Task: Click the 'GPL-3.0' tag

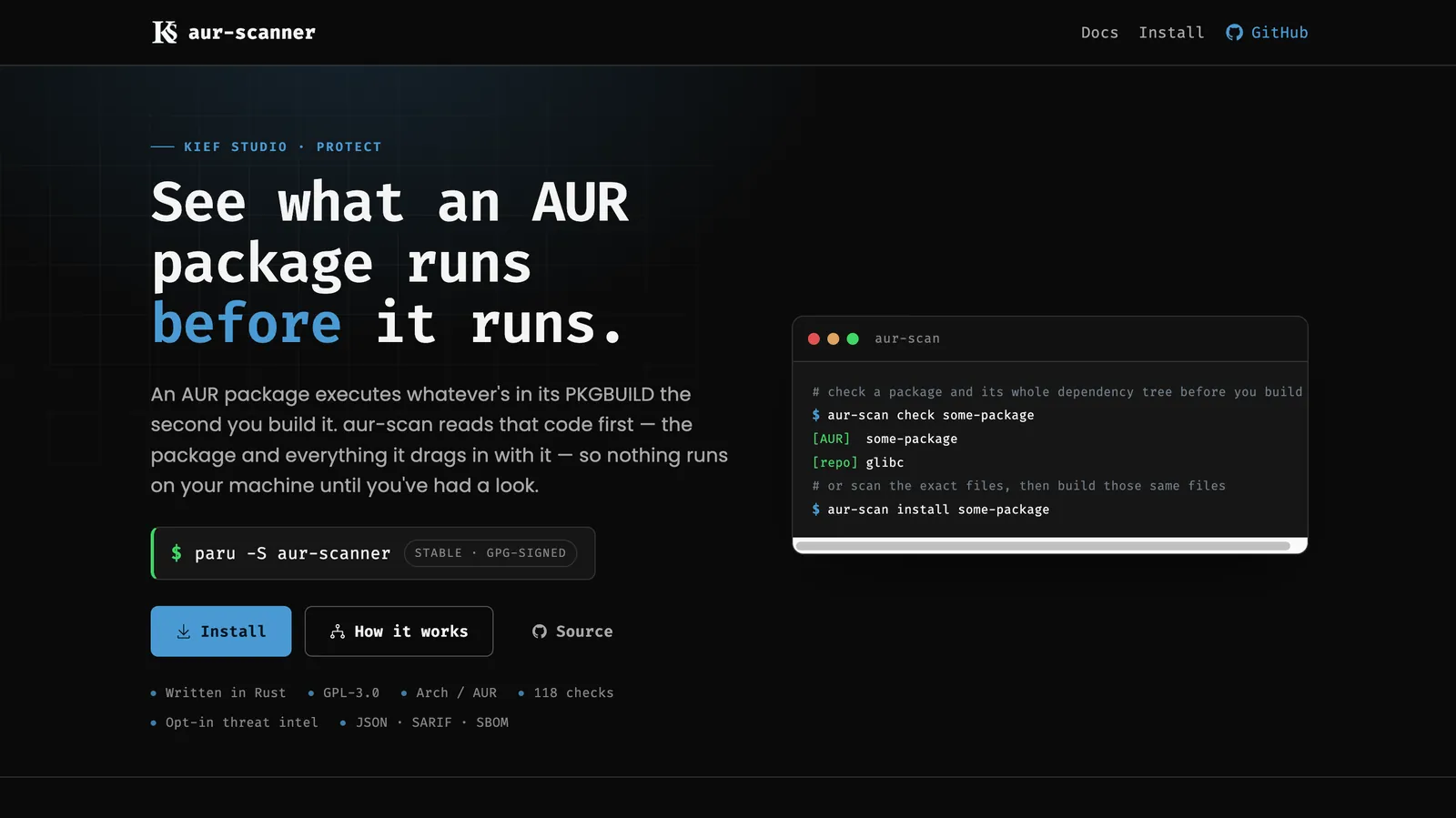Action: point(344,693)
